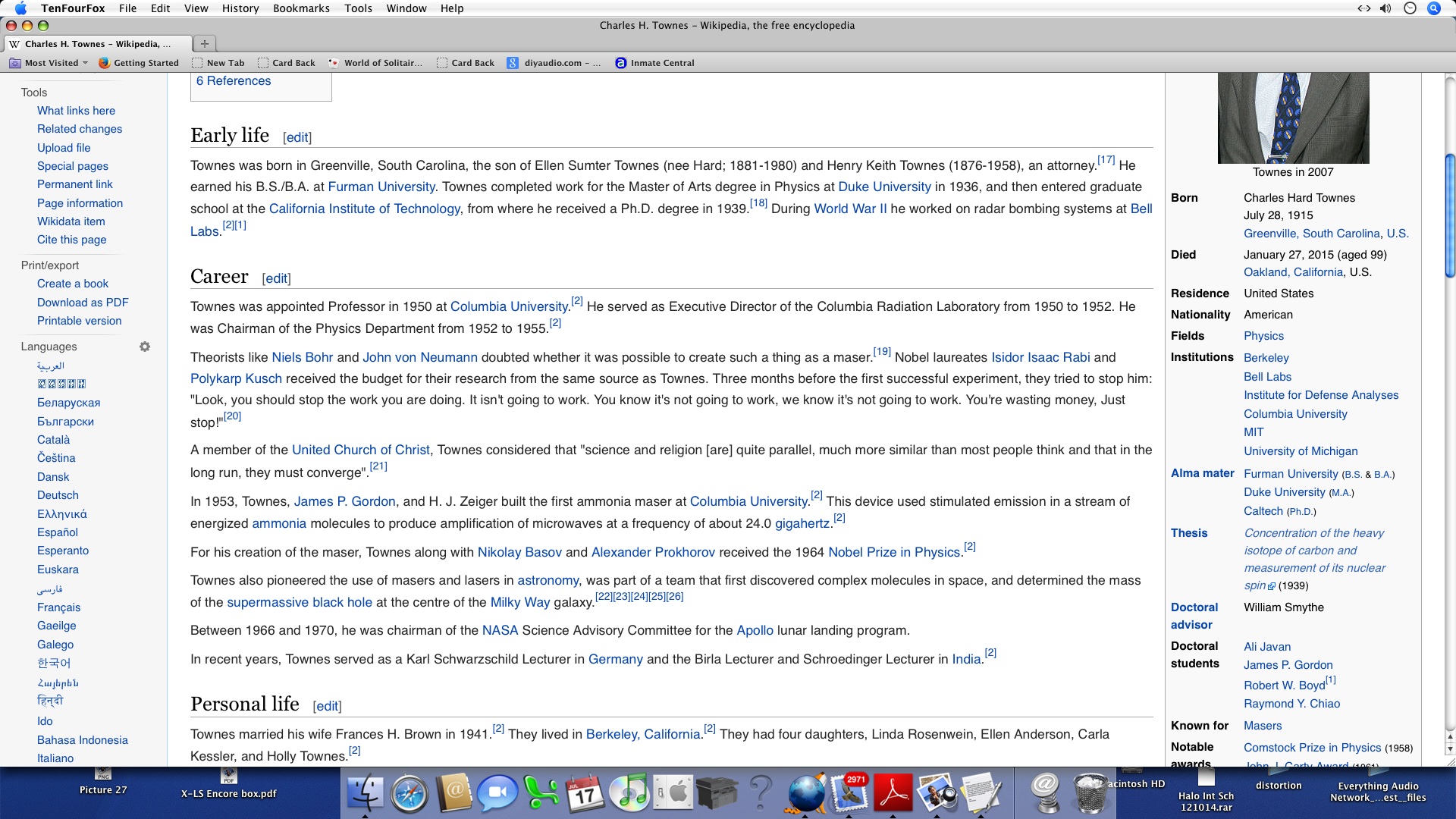The width and height of the screenshot is (1456, 819).
Task: Open California Institute of Technology link
Action: click(365, 209)
